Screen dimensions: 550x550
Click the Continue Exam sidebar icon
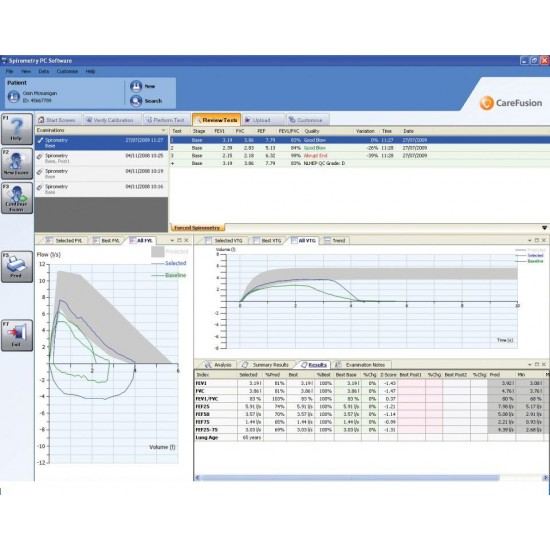click(16, 198)
